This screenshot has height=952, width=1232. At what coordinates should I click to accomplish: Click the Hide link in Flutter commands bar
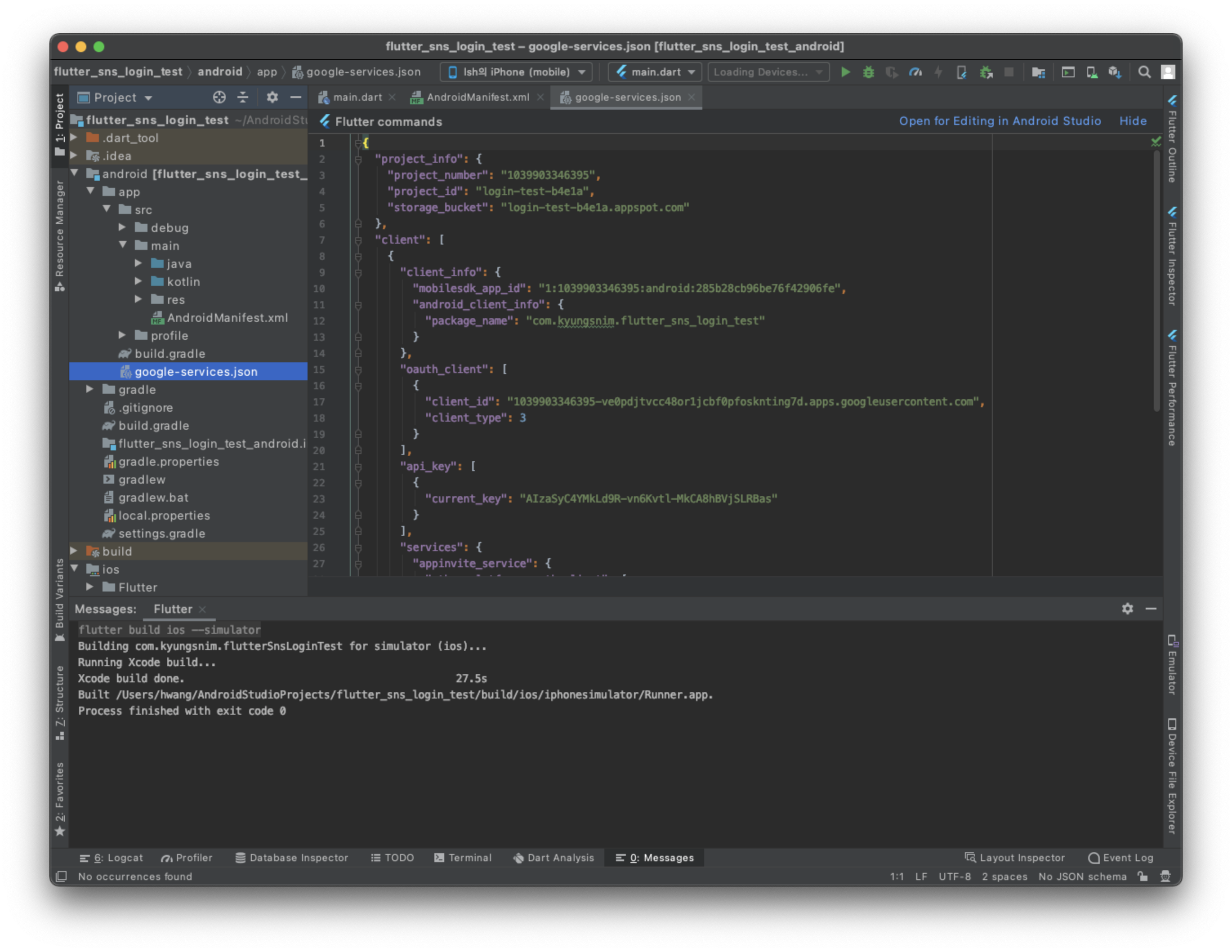(x=1132, y=121)
